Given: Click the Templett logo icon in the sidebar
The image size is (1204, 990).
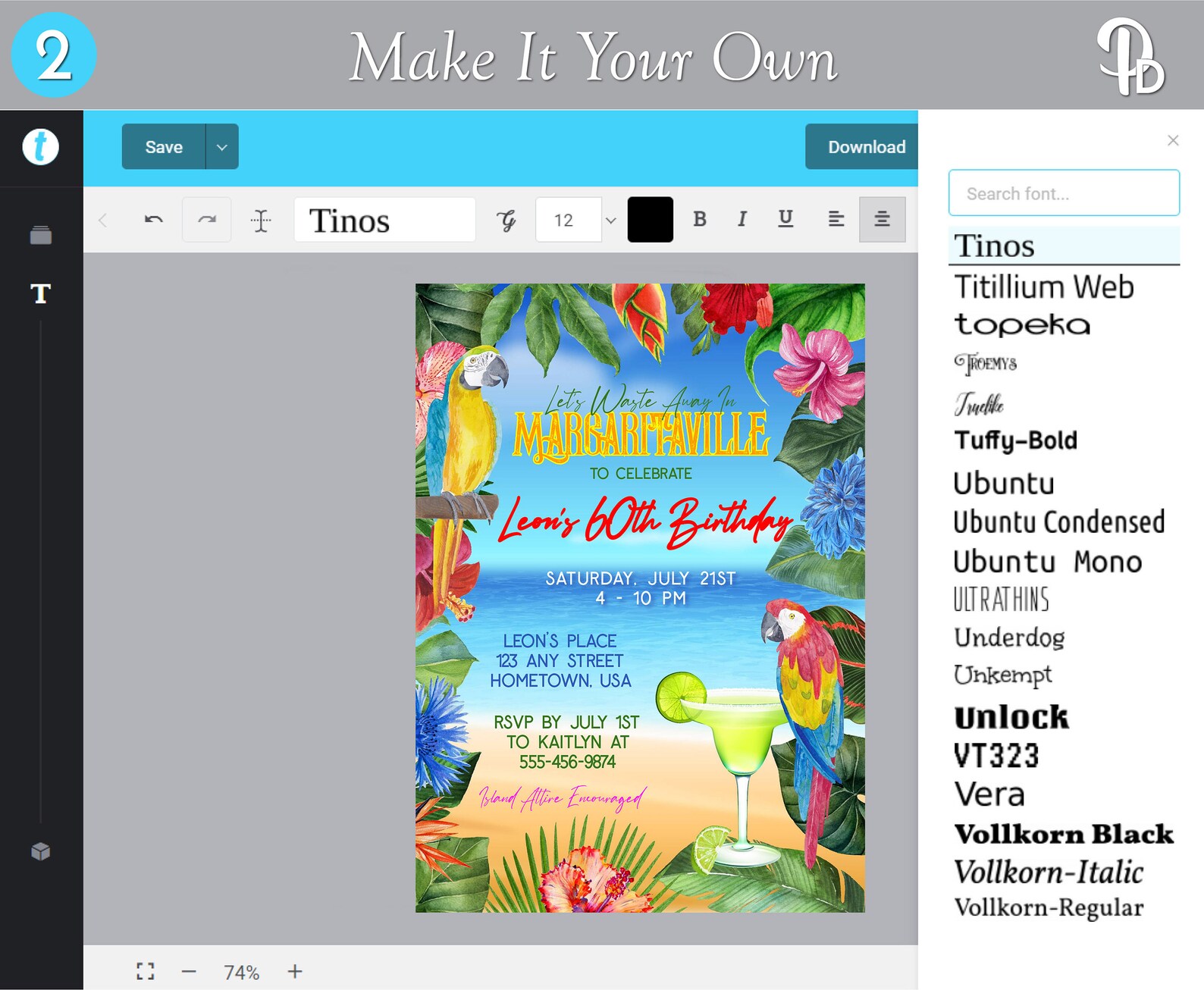Looking at the screenshot, I should (x=40, y=147).
